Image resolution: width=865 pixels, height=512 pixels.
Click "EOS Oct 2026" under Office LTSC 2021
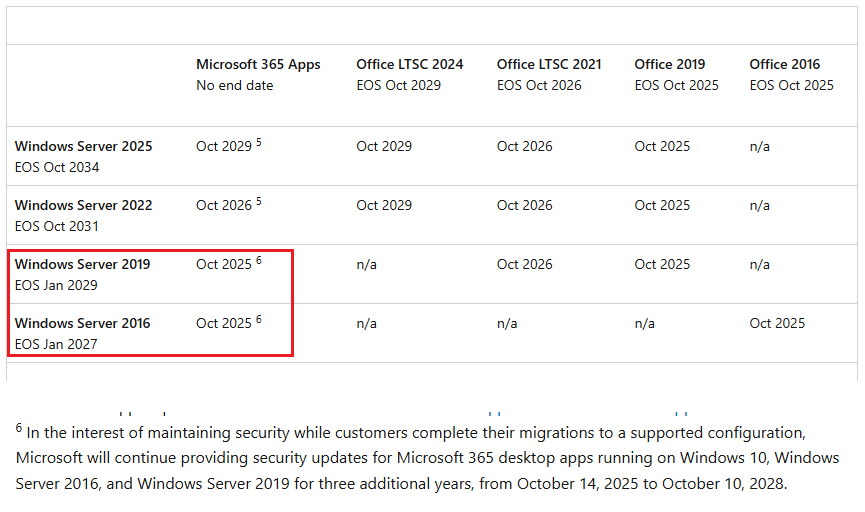click(539, 86)
